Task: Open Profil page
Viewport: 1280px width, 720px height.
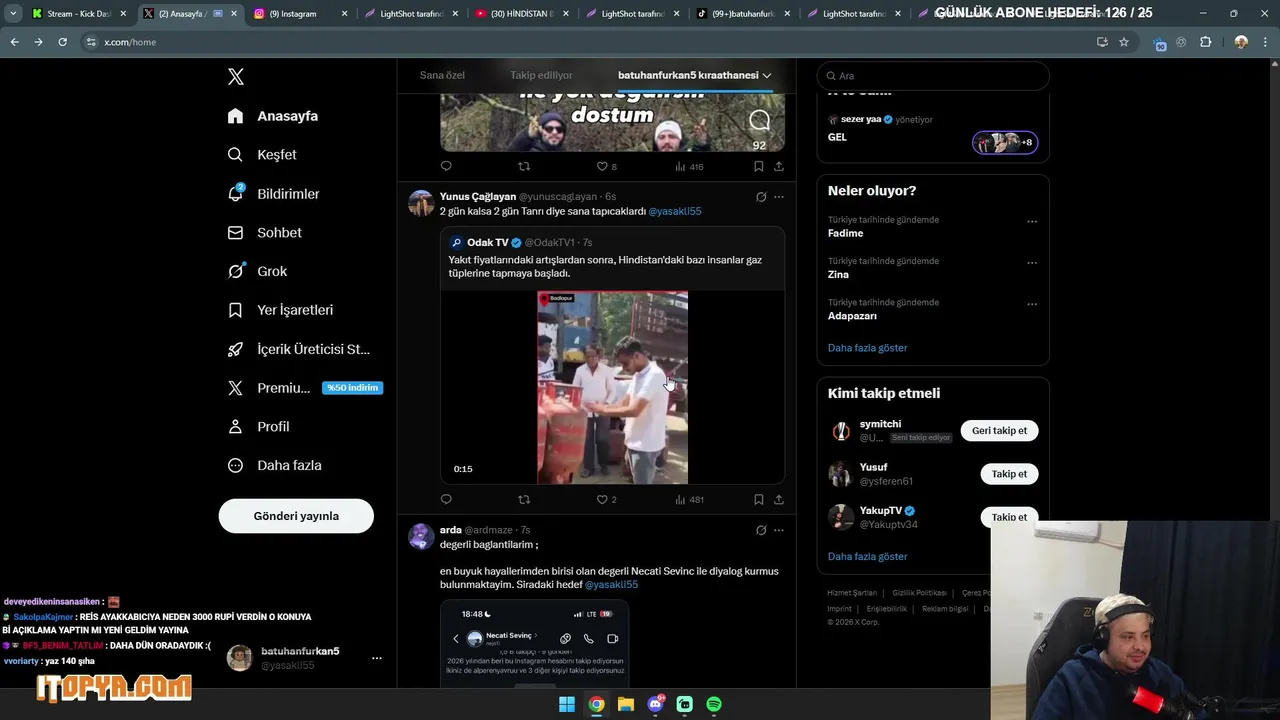Action: (258, 426)
